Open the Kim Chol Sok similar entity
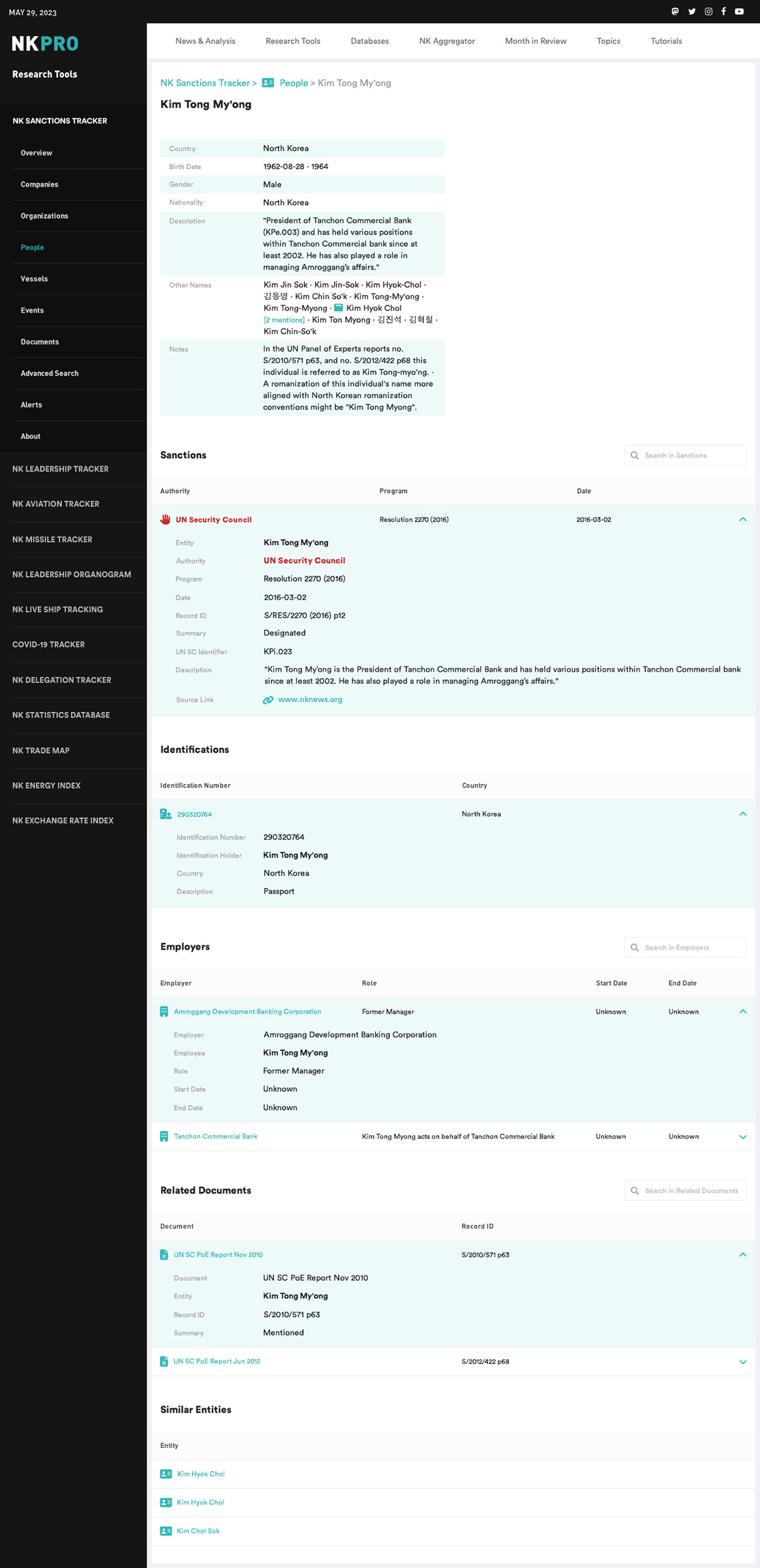The width and height of the screenshot is (760, 1568). click(x=198, y=1530)
